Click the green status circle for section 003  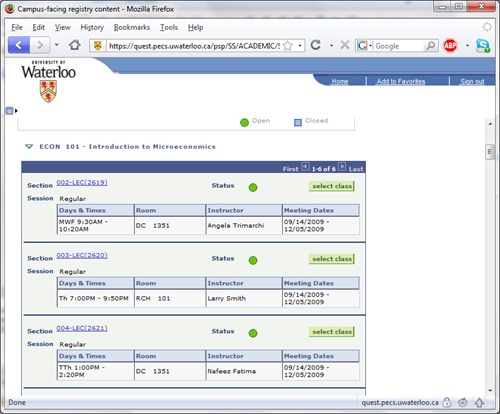point(253,260)
